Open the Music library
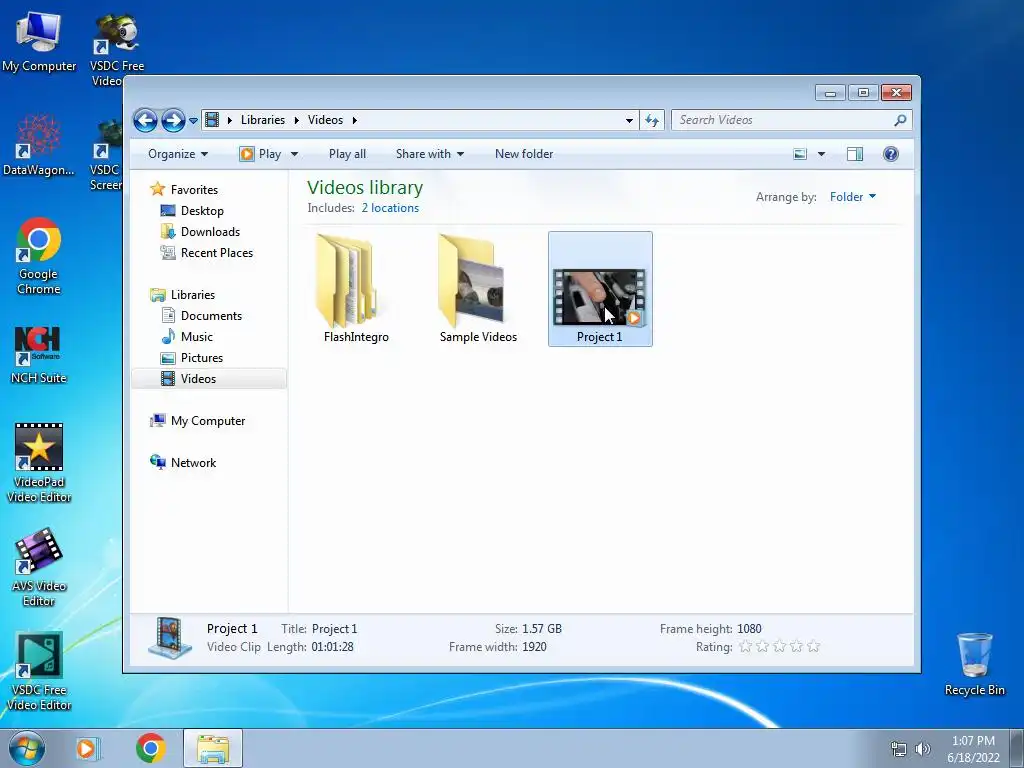The width and height of the screenshot is (1024, 768). [x=197, y=337]
